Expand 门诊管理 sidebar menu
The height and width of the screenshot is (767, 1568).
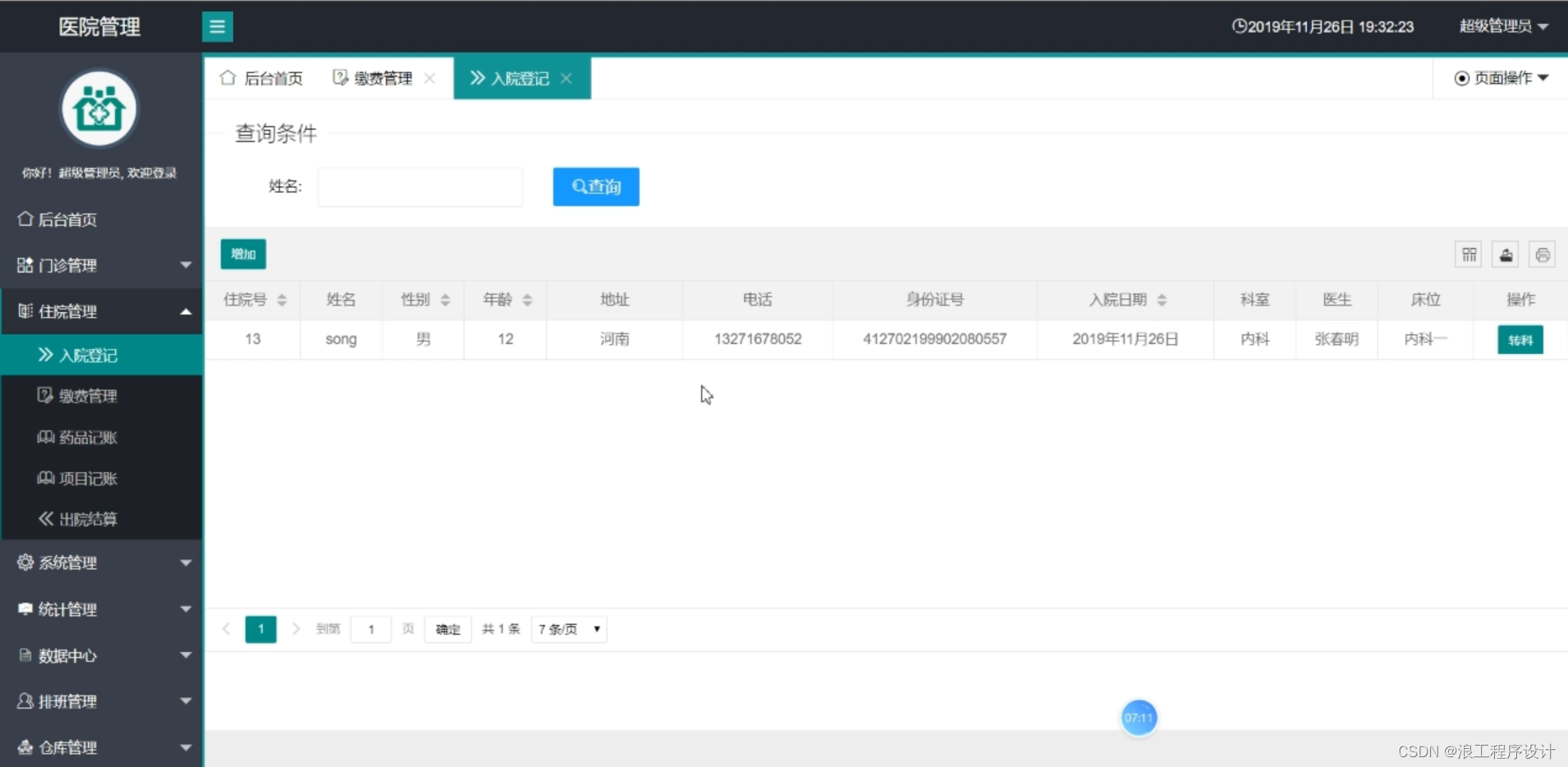(102, 265)
